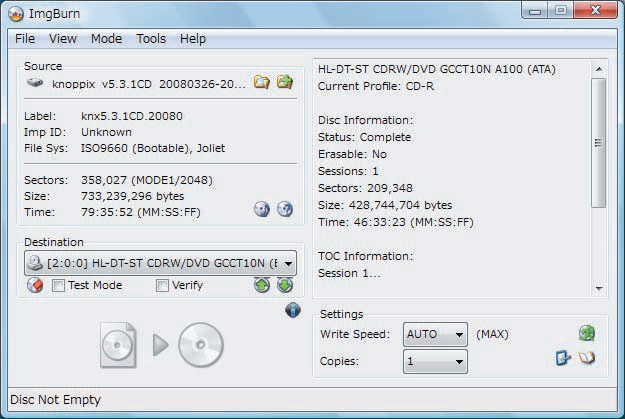Click the Size: 428,744,704 bytes line
The width and height of the screenshot is (625, 419).
tap(385, 205)
